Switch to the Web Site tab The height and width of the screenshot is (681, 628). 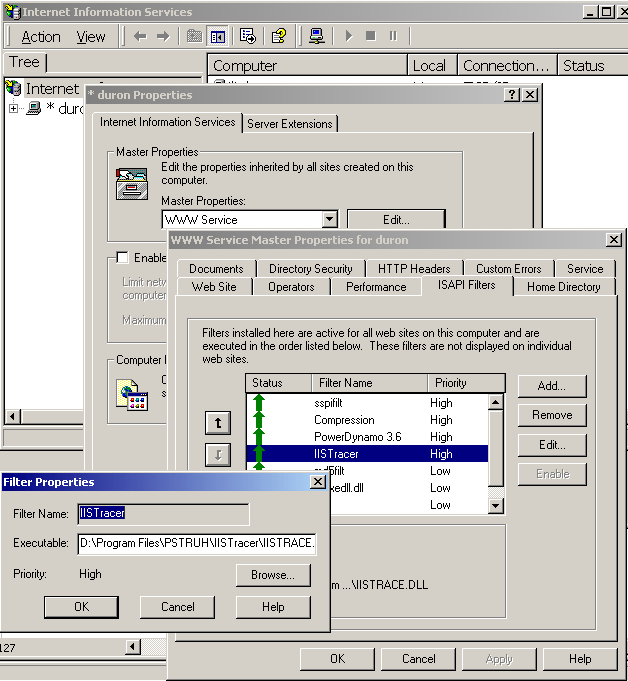[x=214, y=287]
